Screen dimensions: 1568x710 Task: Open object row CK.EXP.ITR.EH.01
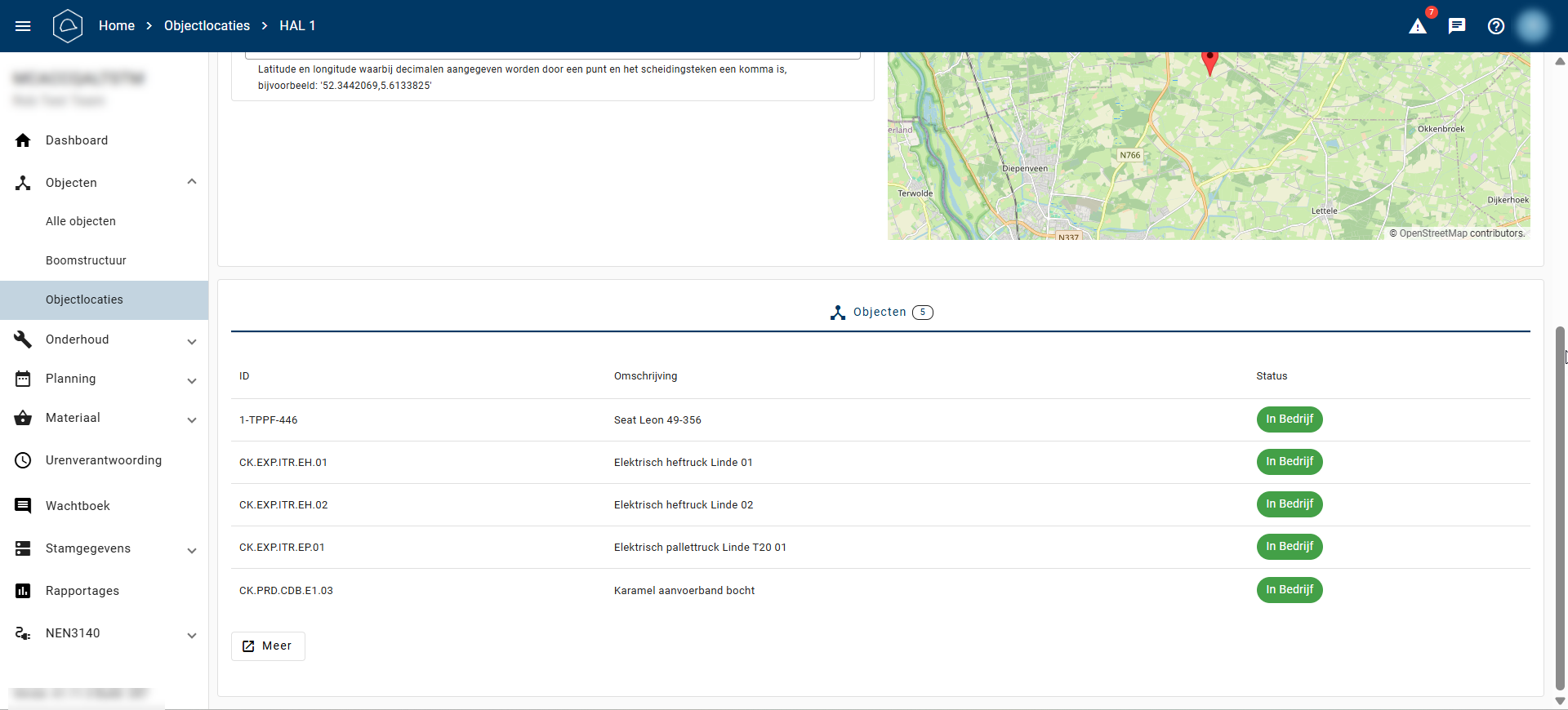(x=283, y=463)
